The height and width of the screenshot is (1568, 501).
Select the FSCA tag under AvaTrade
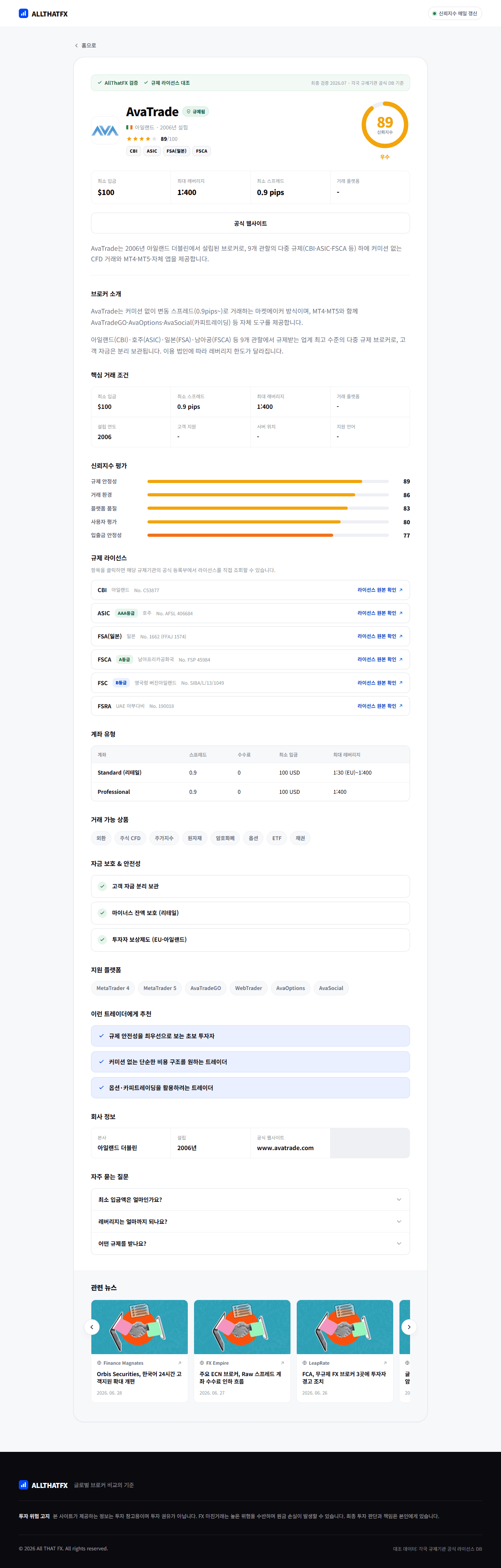[202, 151]
